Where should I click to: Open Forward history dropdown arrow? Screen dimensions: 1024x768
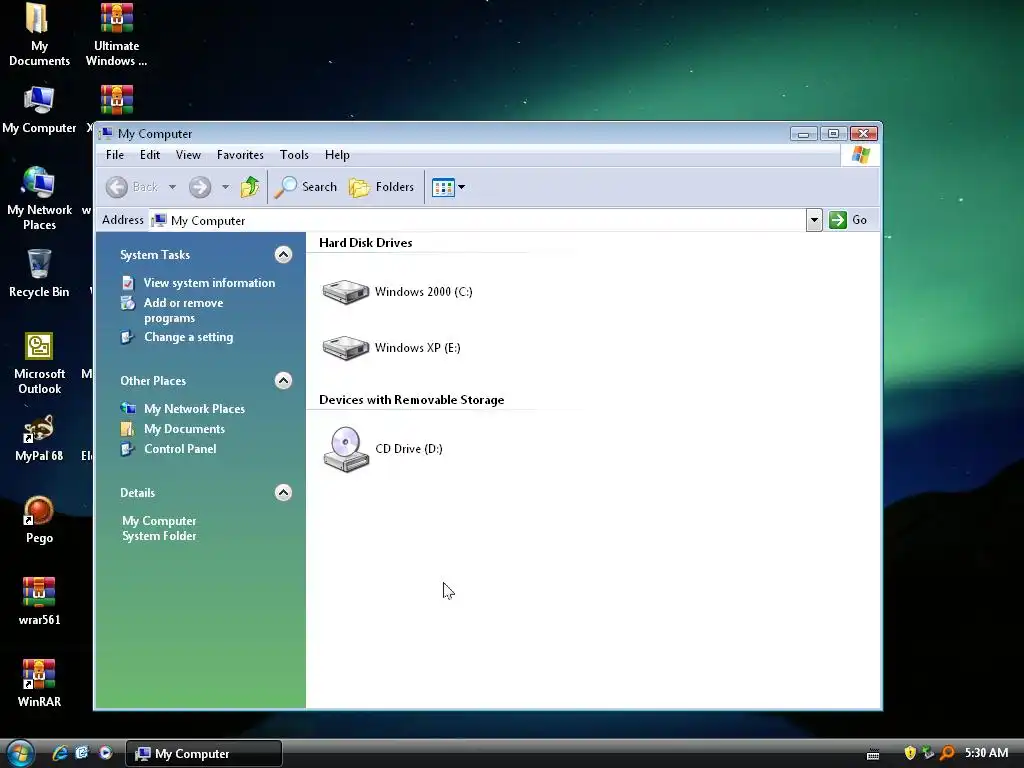(x=225, y=187)
